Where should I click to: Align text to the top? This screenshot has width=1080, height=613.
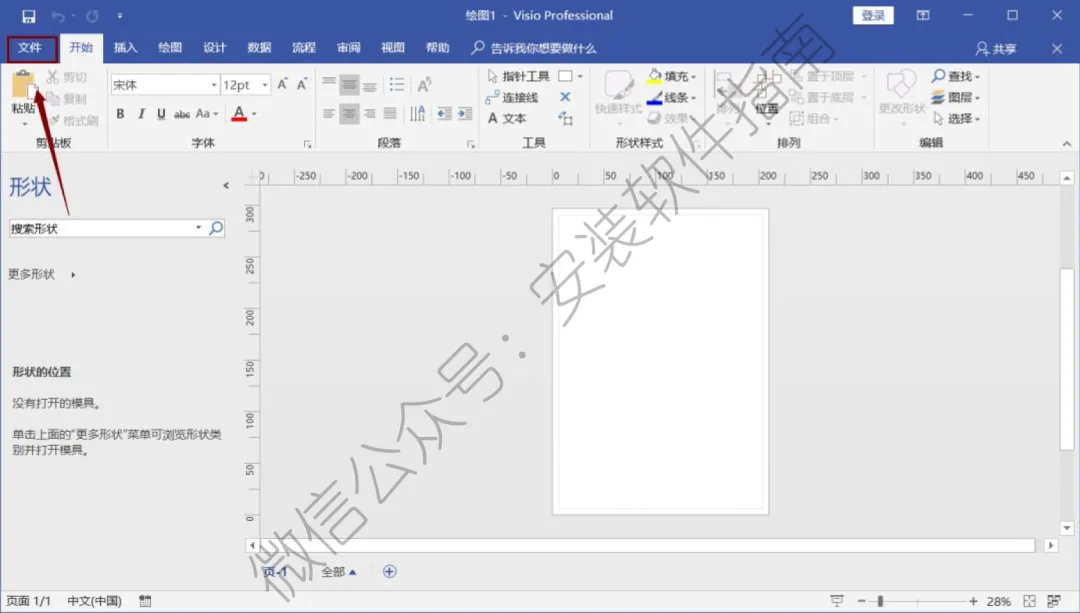(329, 84)
